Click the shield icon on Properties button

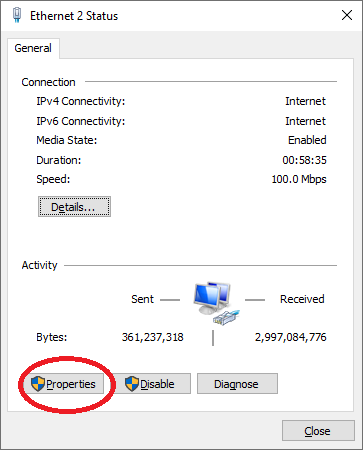click(38, 384)
